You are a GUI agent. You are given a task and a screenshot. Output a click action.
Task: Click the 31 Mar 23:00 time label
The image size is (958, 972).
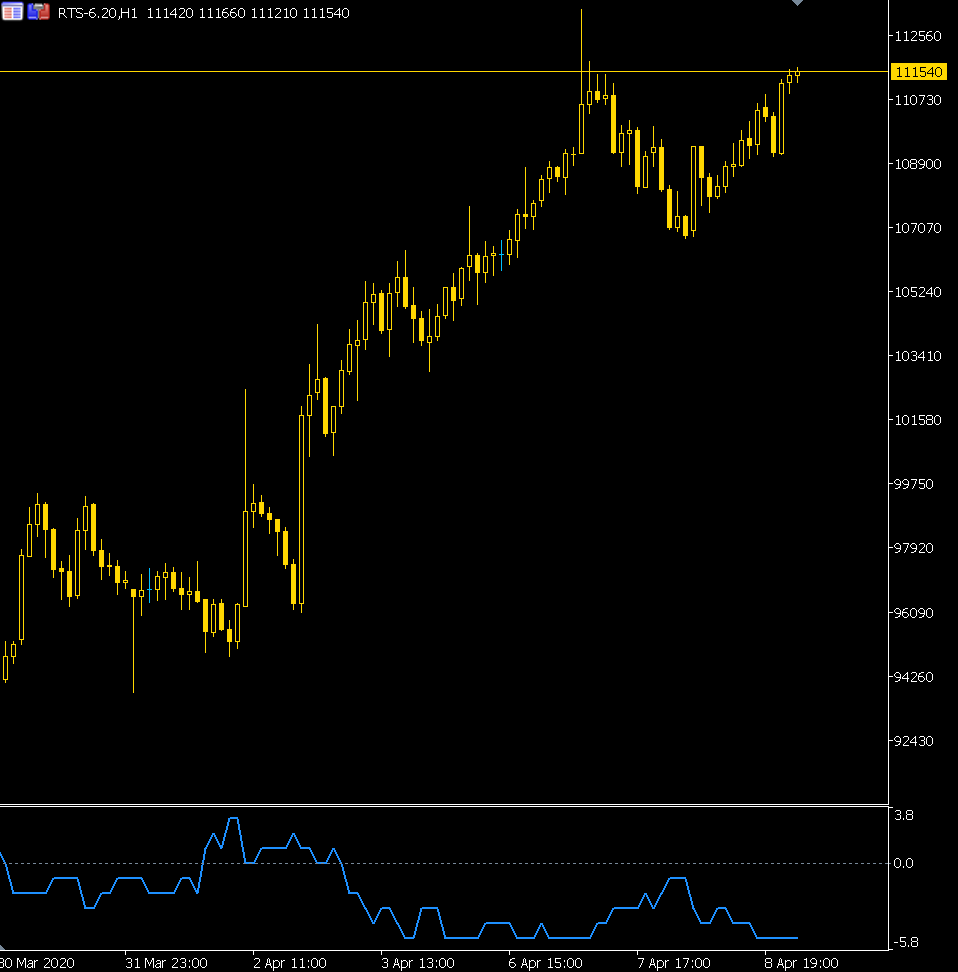click(166, 963)
